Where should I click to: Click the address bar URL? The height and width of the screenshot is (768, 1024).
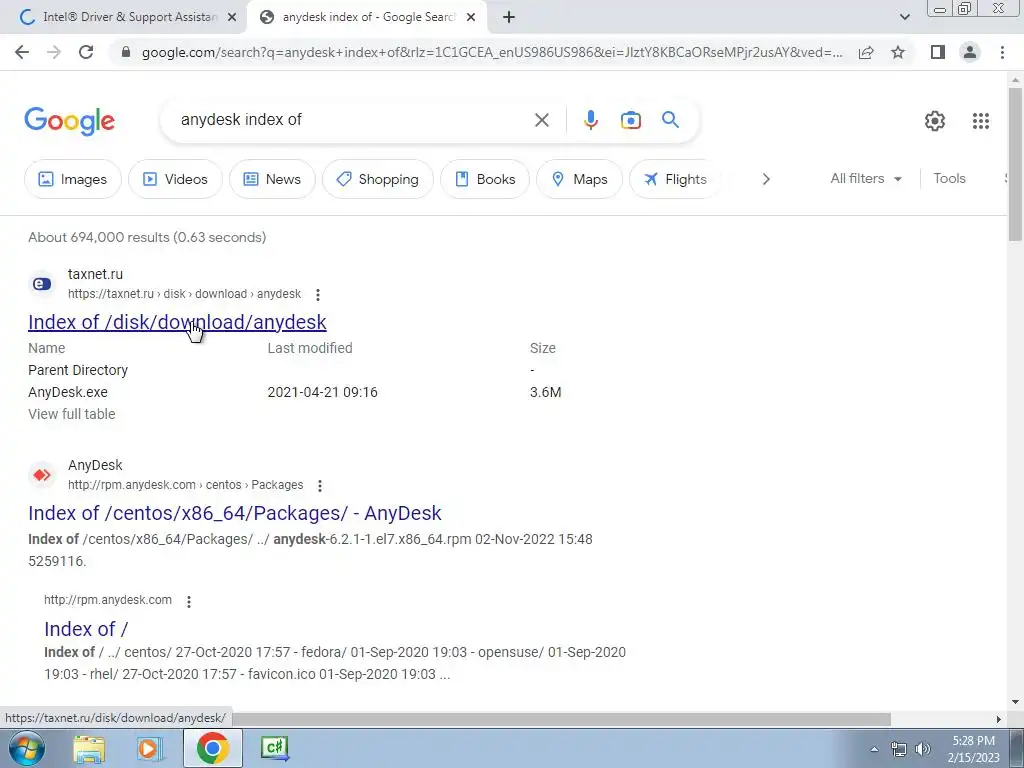click(492, 52)
